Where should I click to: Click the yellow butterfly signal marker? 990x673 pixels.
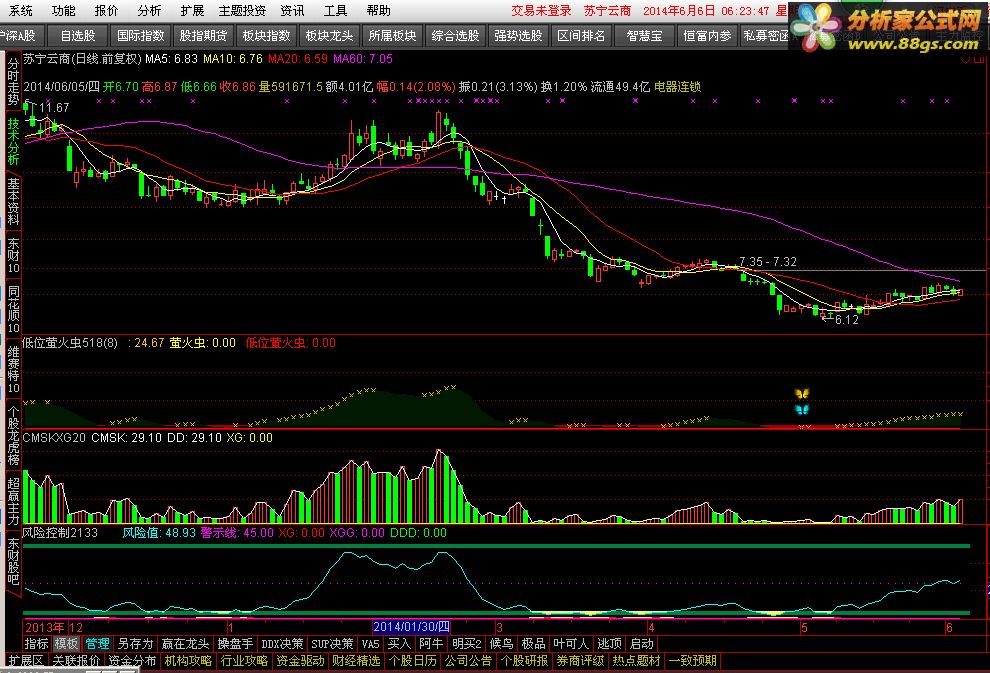point(802,394)
